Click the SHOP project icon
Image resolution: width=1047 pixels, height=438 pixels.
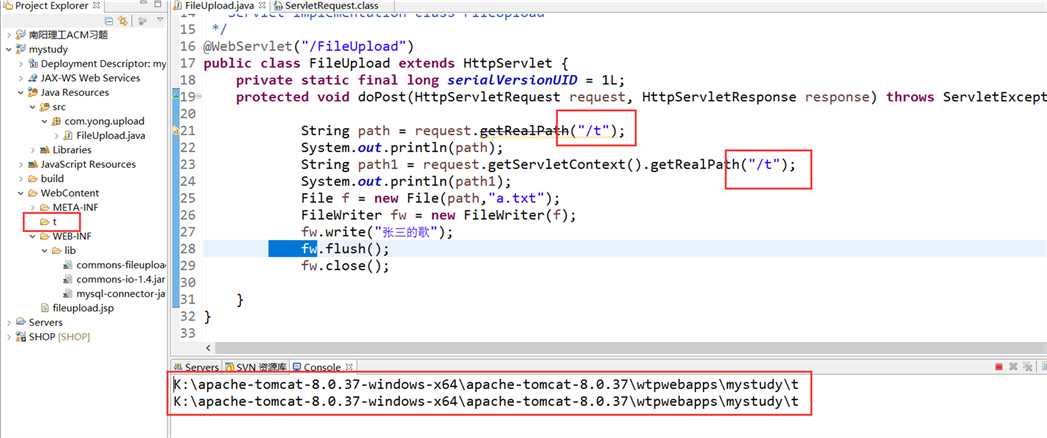pos(20,337)
